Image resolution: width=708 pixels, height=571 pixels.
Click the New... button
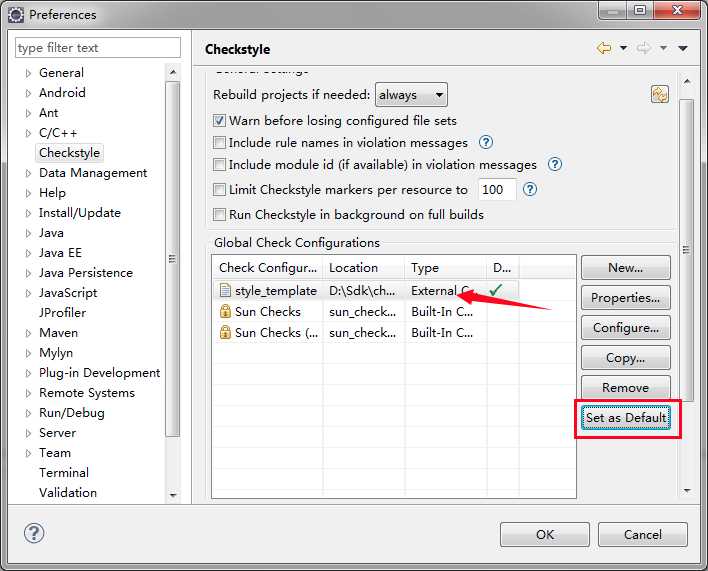pyautogui.click(x=626, y=268)
